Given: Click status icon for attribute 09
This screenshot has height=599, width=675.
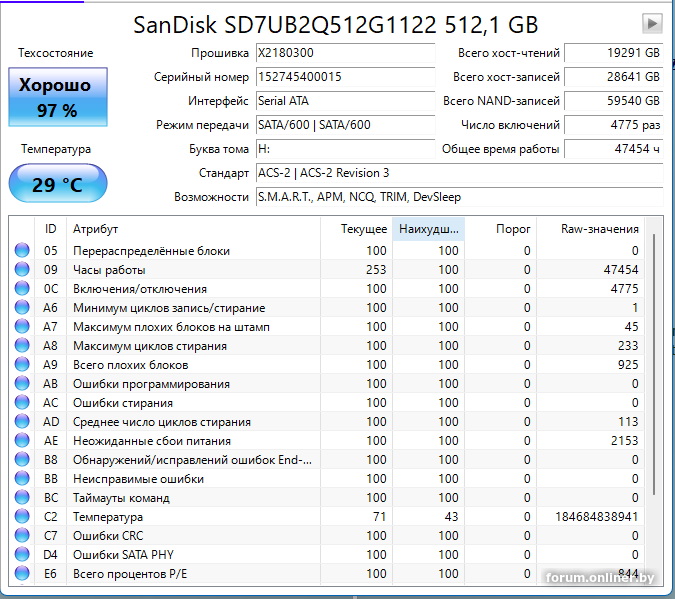Looking at the screenshot, I should 22,269.
